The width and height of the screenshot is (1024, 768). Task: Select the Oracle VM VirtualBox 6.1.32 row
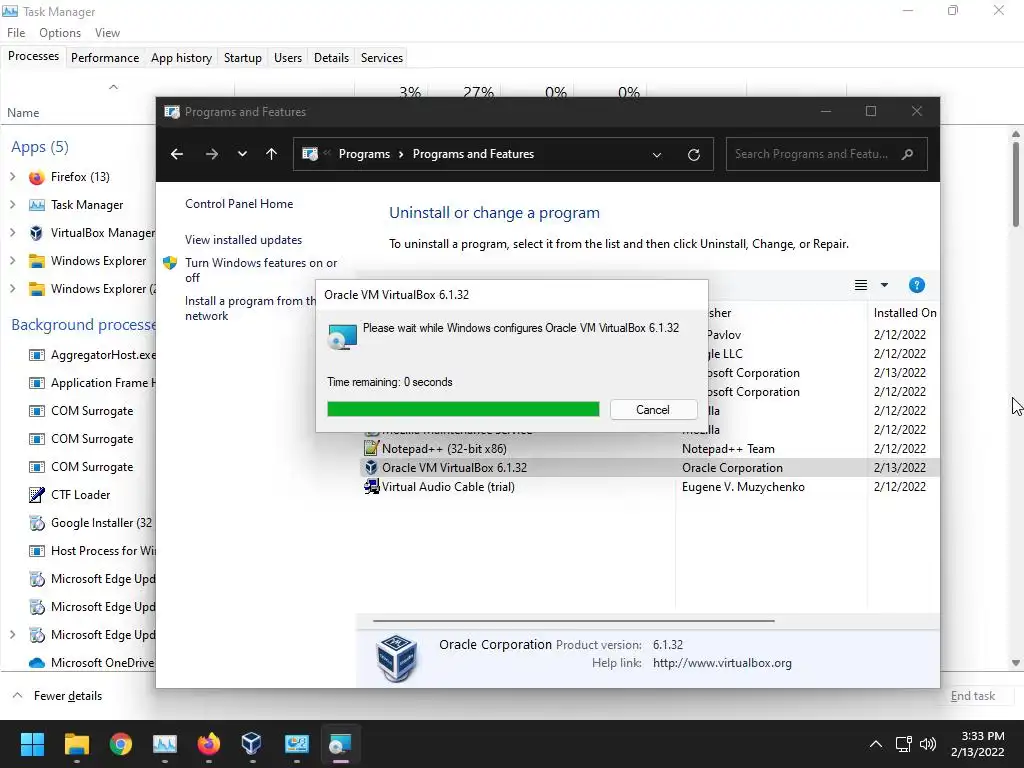pos(648,468)
